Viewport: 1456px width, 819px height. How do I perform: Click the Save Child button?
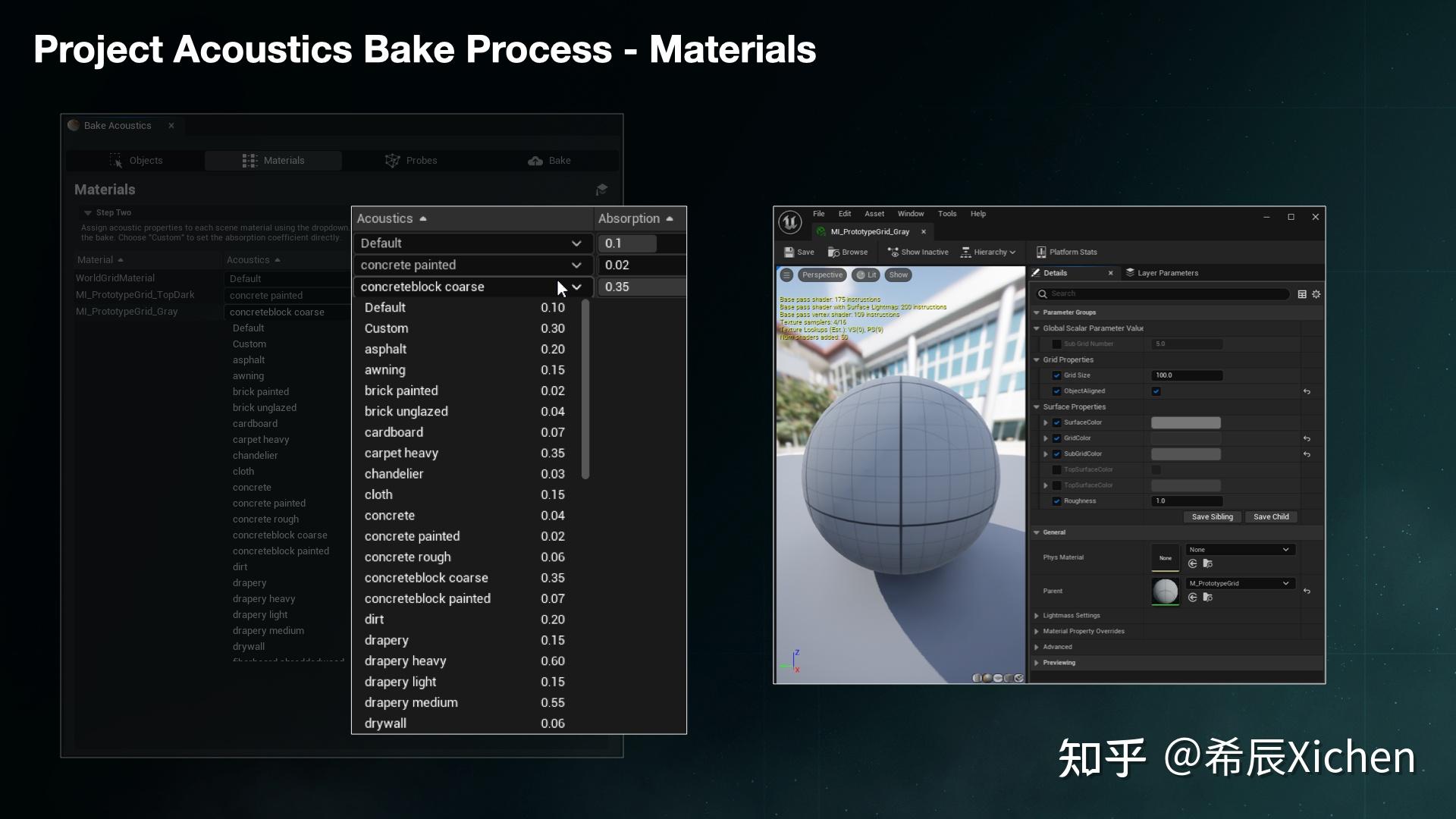pyautogui.click(x=1271, y=516)
